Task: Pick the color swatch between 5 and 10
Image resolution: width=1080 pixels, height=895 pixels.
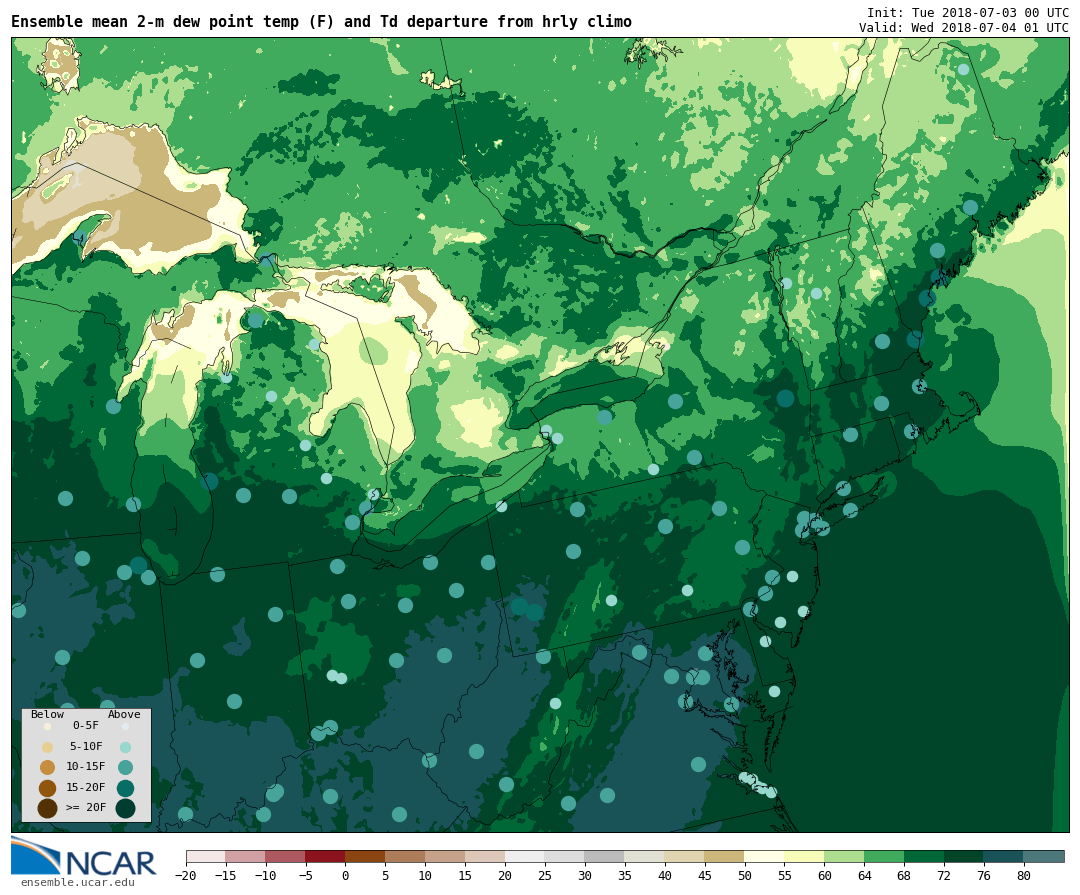Action: [x=406, y=856]
